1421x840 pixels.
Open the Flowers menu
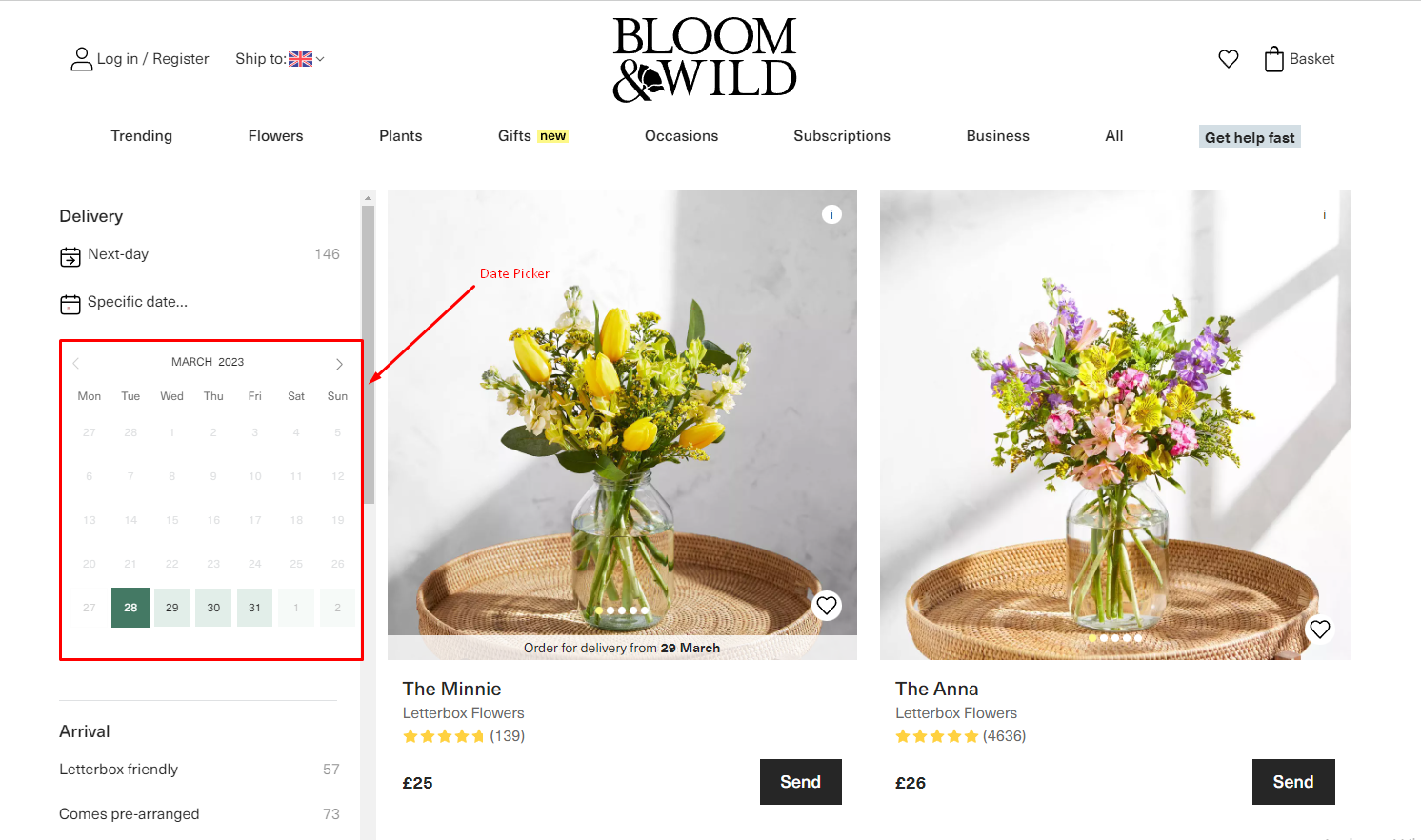tap(275, 136)
